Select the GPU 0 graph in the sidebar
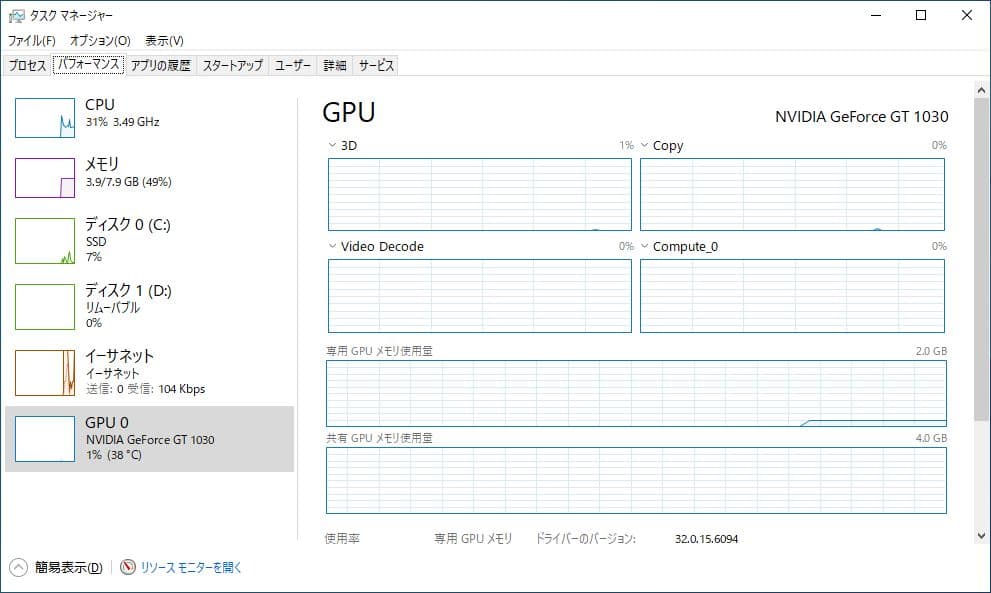991x593 pixels. point(44,439)
